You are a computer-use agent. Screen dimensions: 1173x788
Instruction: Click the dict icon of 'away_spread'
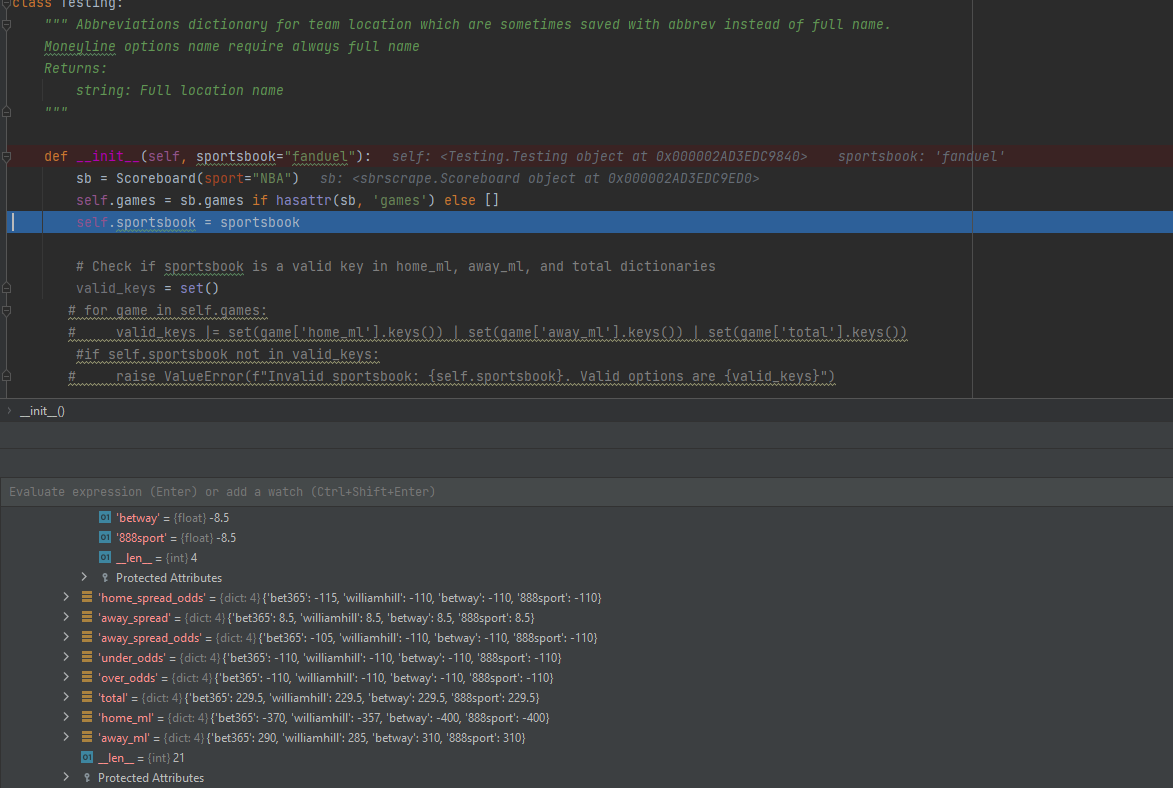coord(87,617)
